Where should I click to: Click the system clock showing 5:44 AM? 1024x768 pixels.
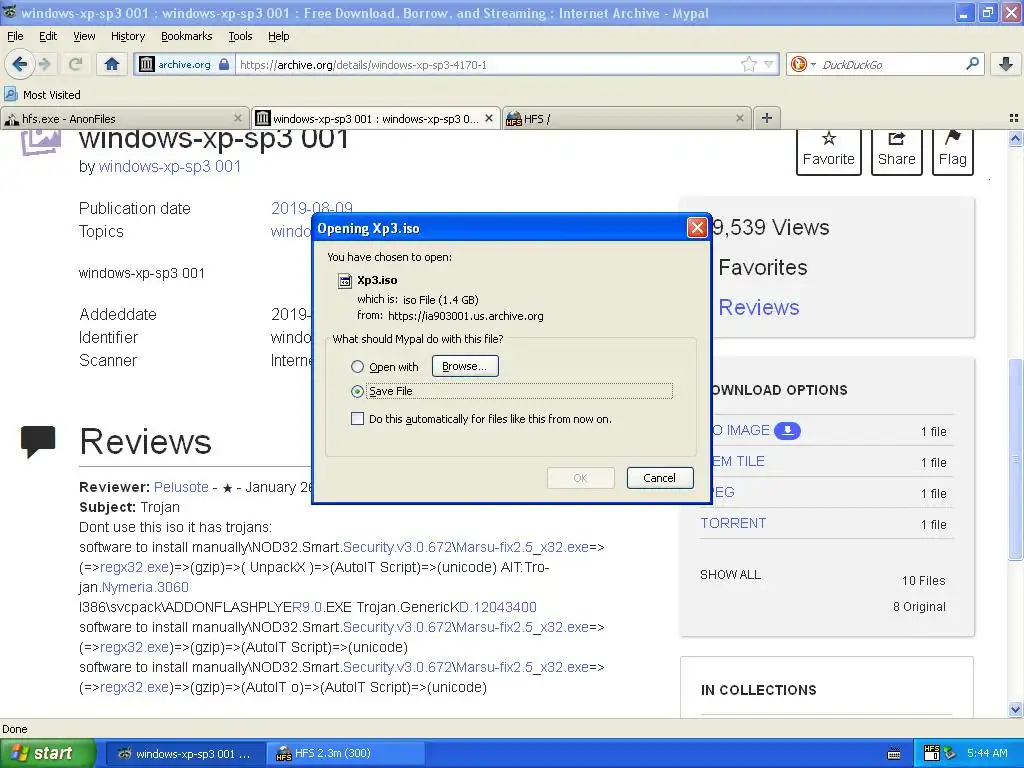pos(987,753)
